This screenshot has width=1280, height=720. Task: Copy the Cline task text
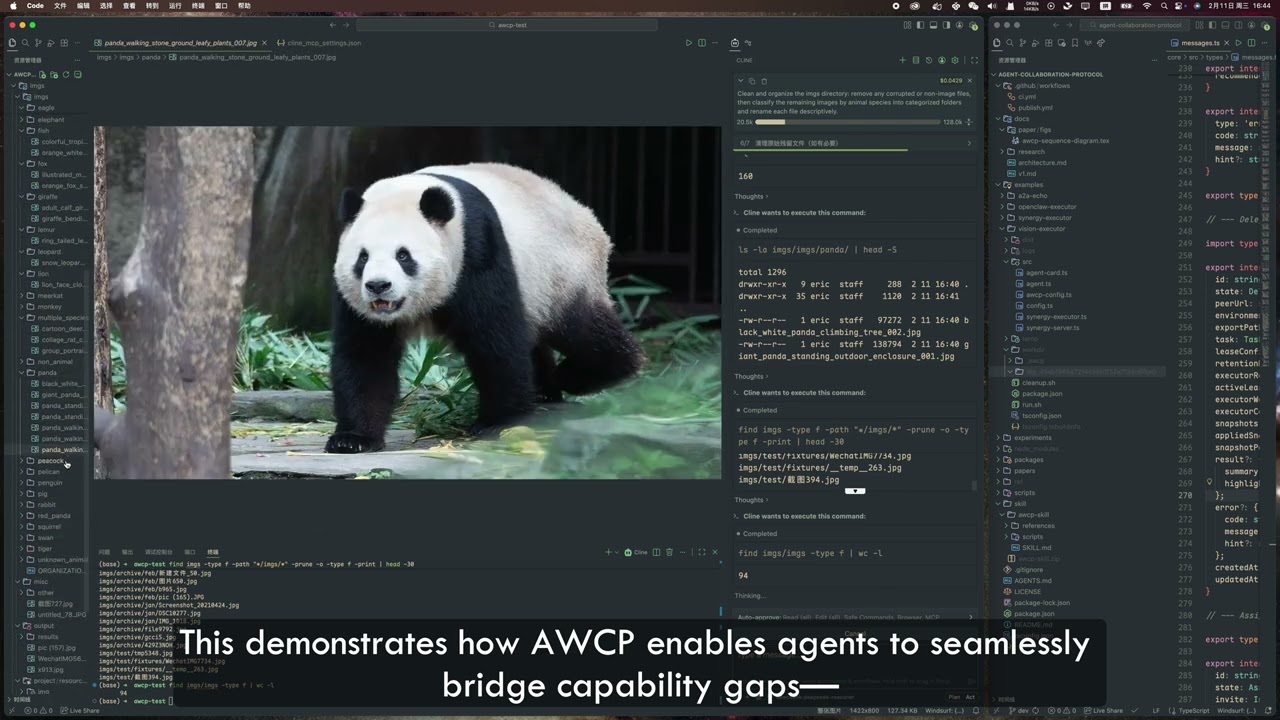[751, 81]
